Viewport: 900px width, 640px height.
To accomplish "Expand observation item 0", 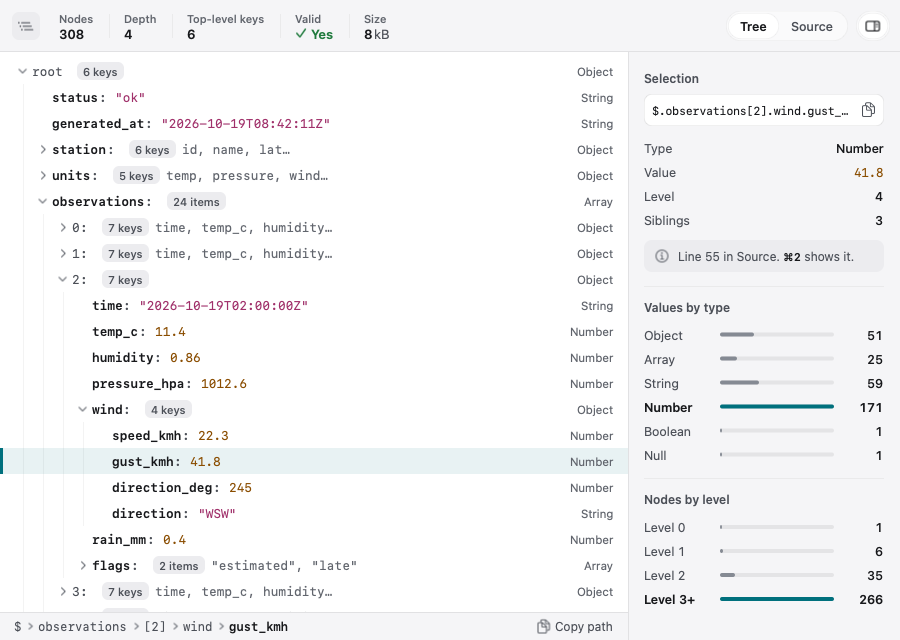I will coord(63,228).
